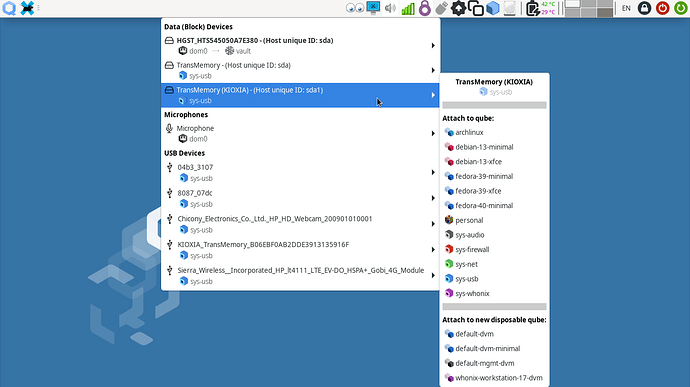690x387 pixels.
Task: Open the Qubes application menu icon
Action: [x=9, y=8]
